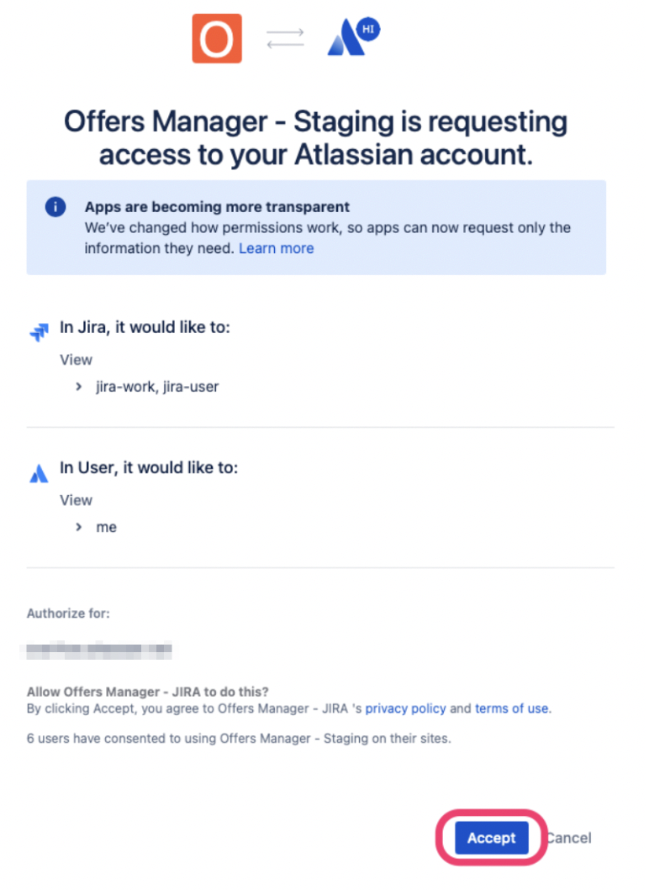This screenshot has width=646, height=890.
Task: Click the "me" scope label
Action: (106, 527)
